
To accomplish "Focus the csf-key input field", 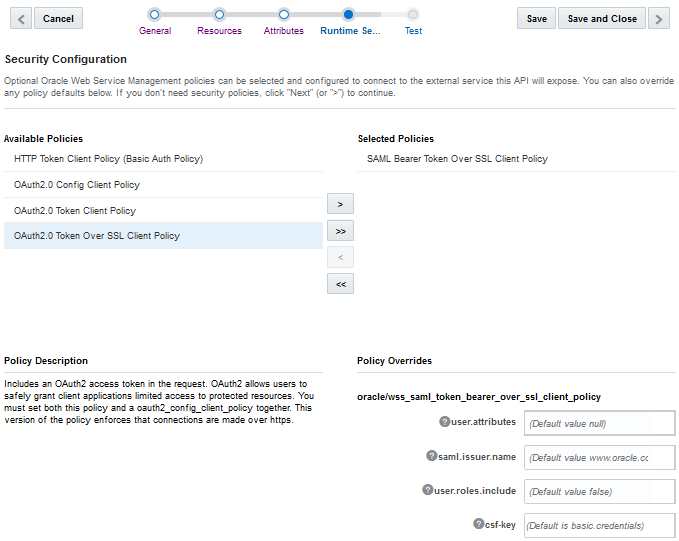I will pos(599,525).
